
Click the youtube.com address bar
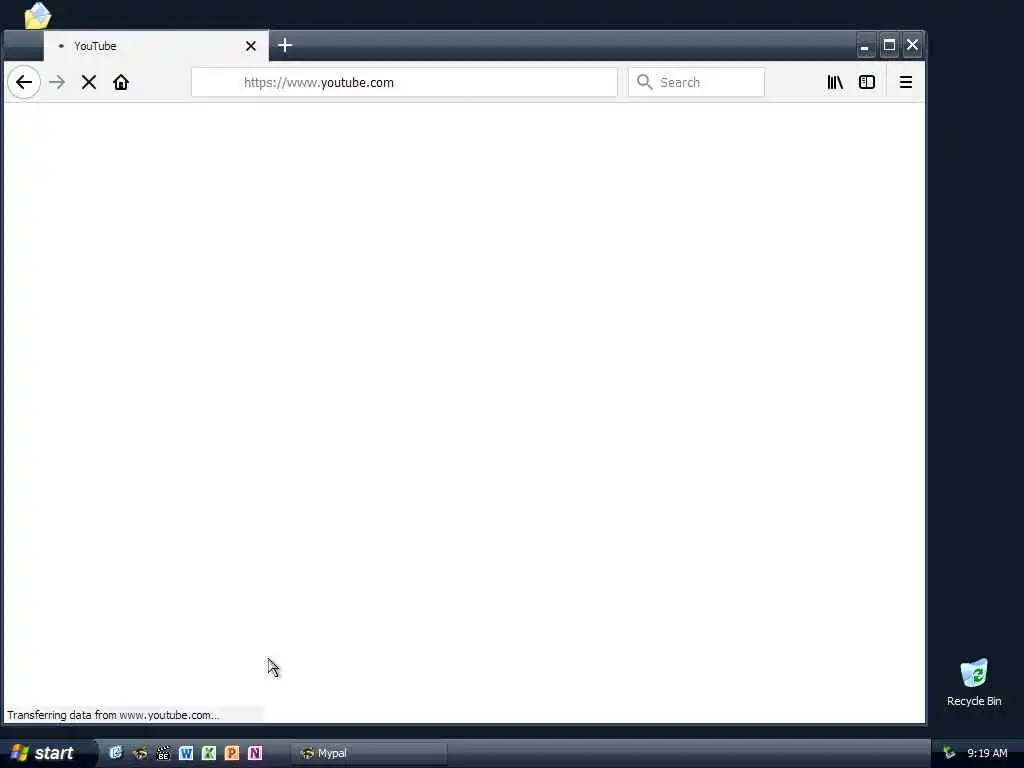[404, 82]
